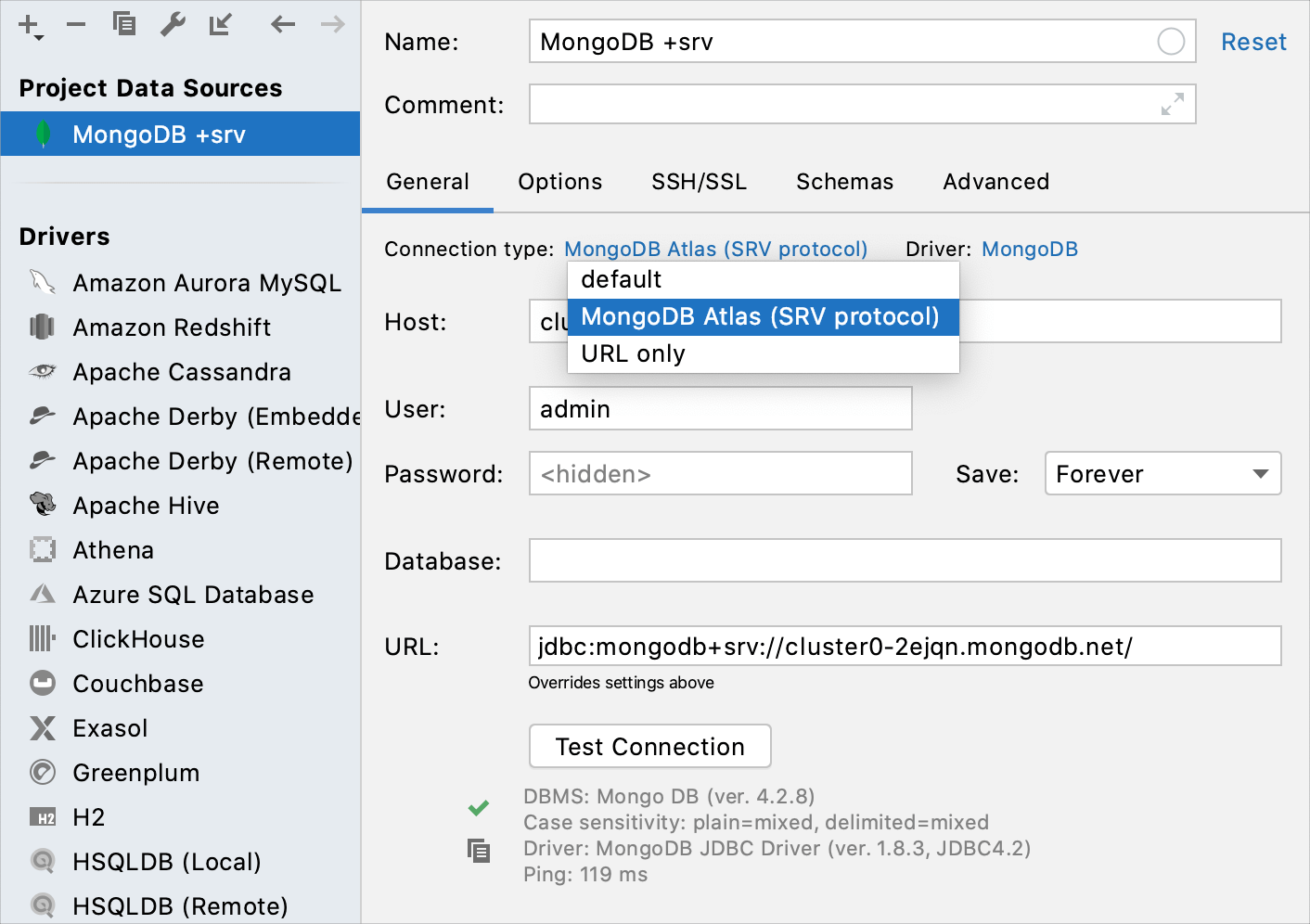Click the Test Connection button
1310x924 pixels.
(x=650, y=746)
